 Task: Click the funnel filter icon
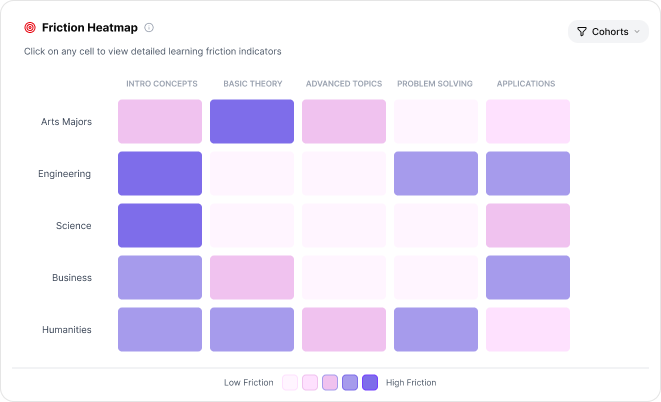coord(582,32)
